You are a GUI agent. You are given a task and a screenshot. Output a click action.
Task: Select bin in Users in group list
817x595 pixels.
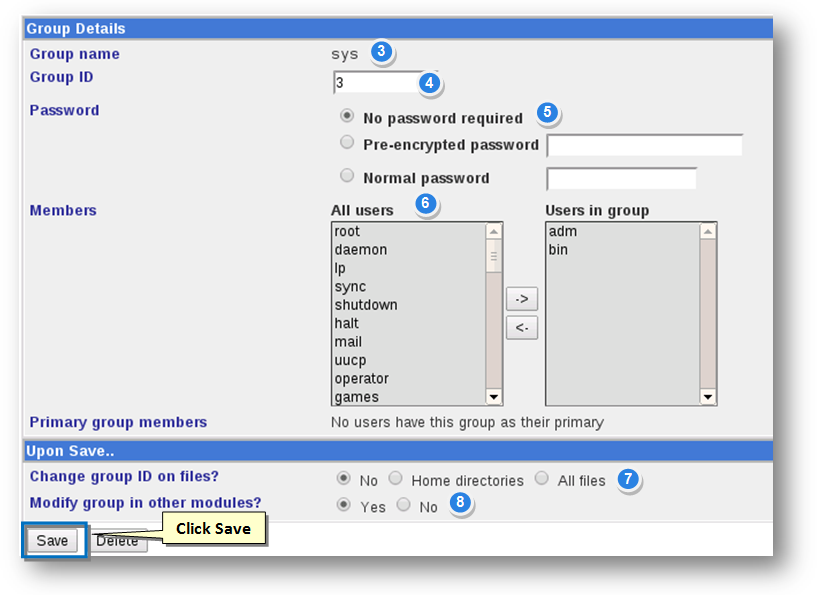pyautogui.click(x=558, y=250)
